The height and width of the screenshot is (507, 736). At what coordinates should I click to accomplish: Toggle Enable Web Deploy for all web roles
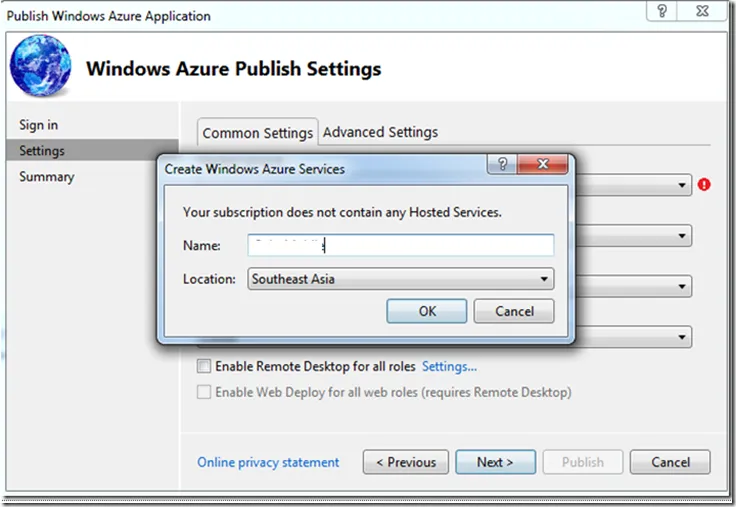[204, 392]
